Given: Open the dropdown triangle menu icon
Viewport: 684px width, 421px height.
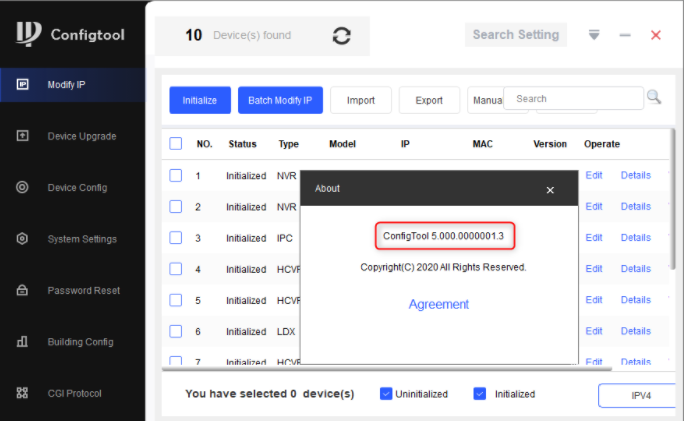Looking at the screenshot, I should coord(594,34).
